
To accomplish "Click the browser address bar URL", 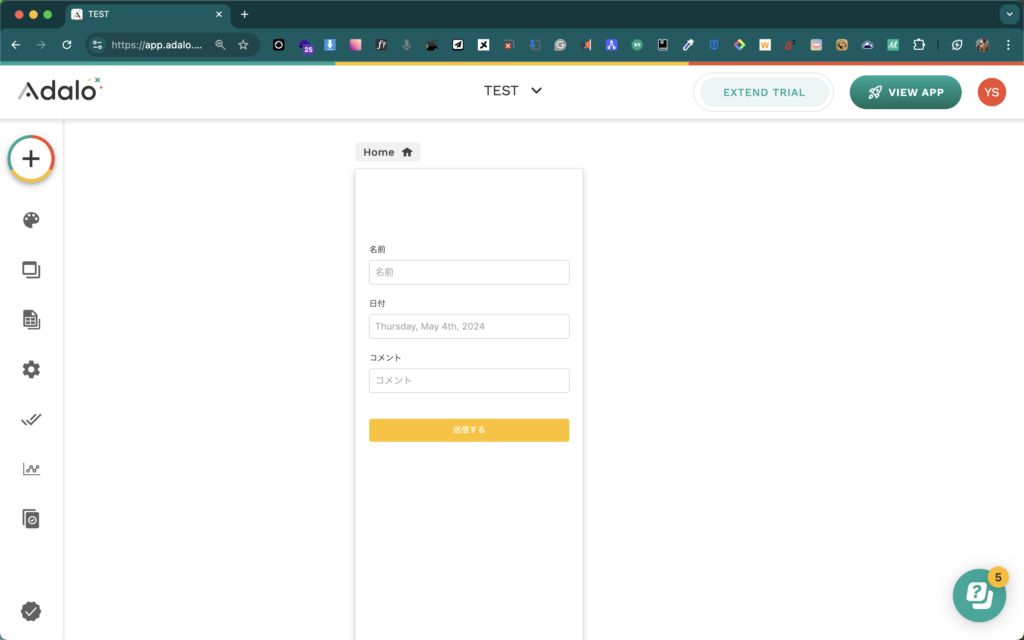I will 157,45.
